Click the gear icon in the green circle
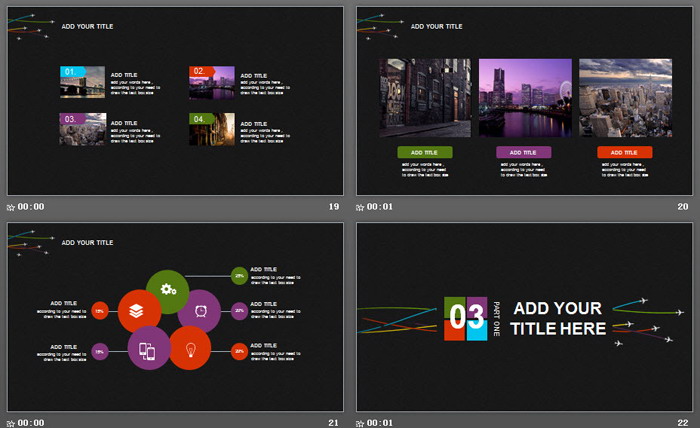 [x=168, y=290]
